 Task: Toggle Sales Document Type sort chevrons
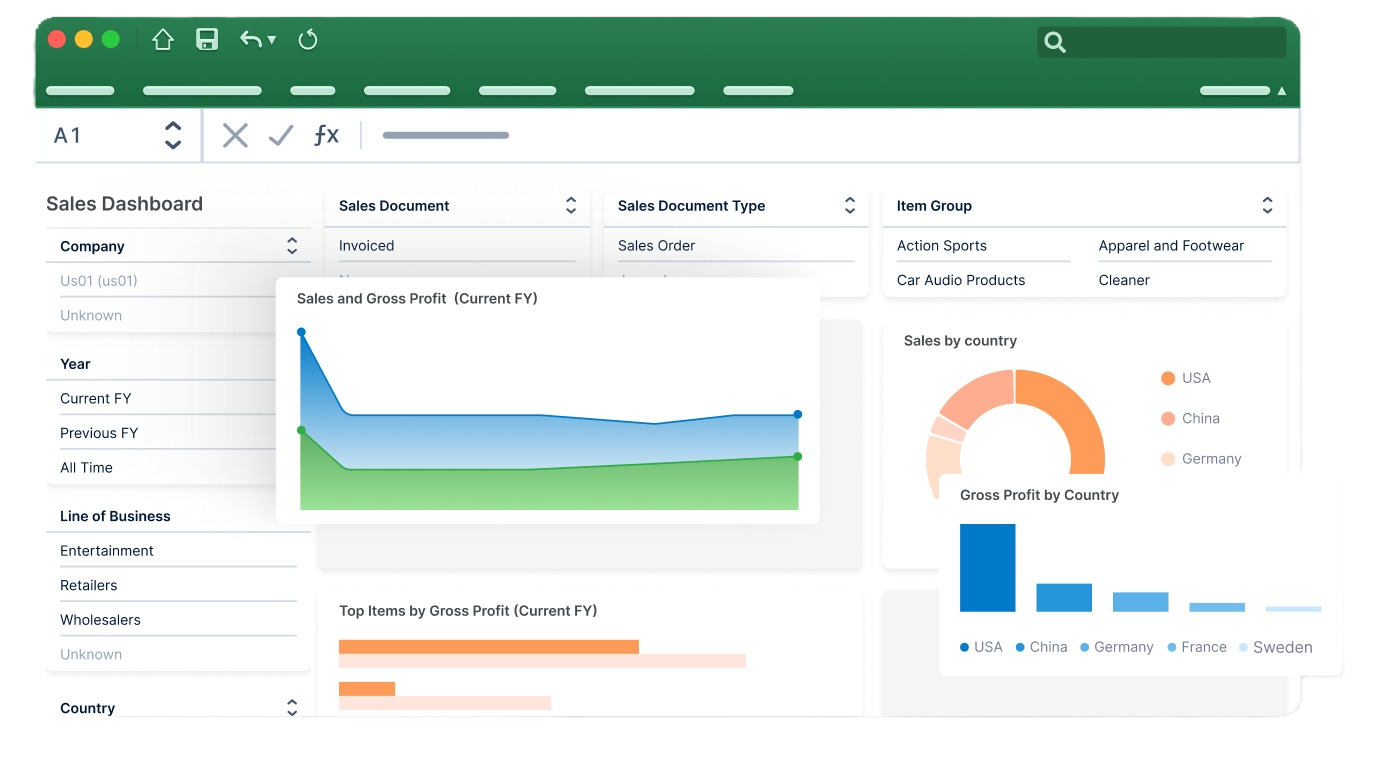coord(850,206)
